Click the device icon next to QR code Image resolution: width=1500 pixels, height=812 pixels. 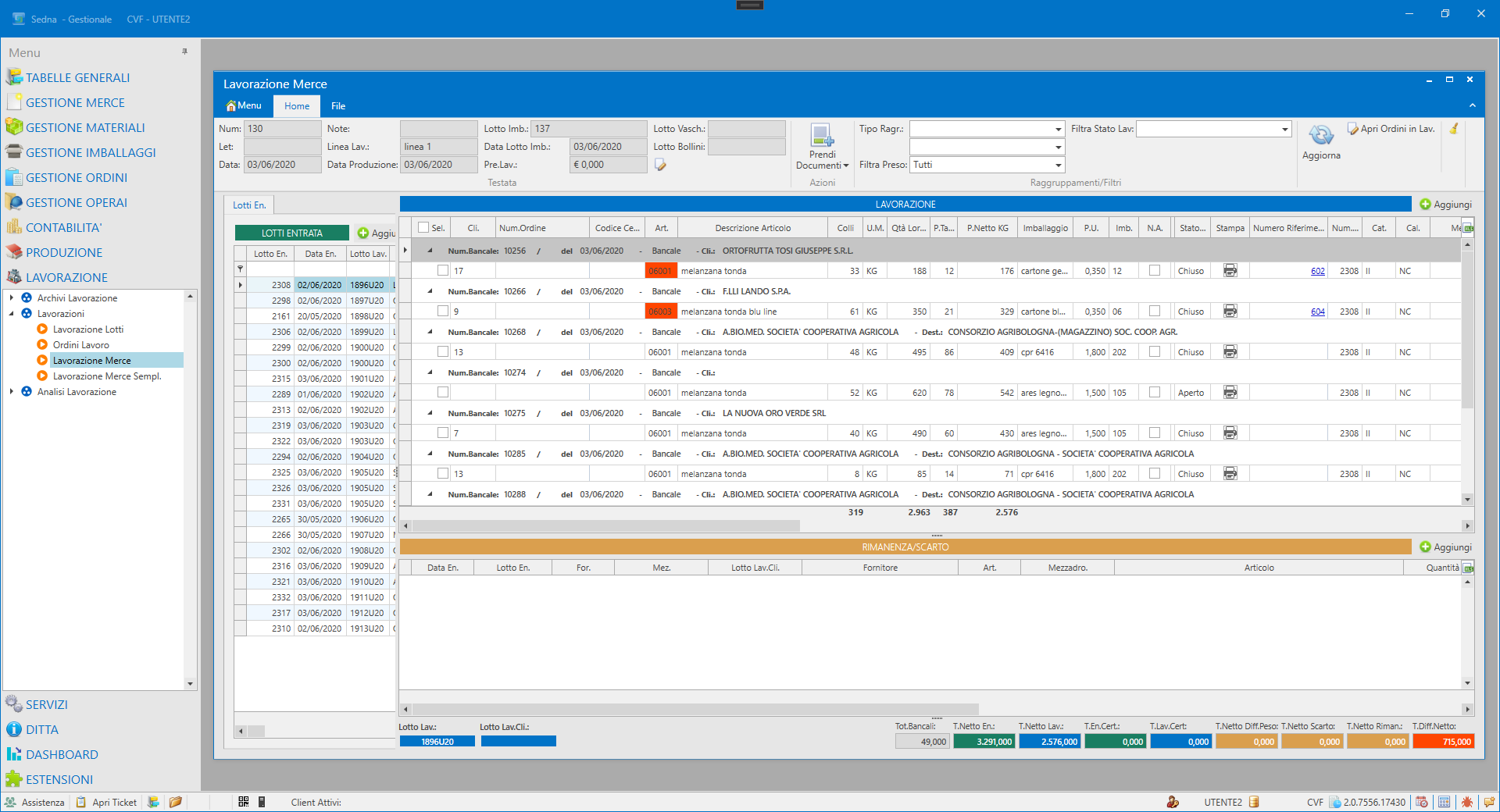[x=262, y=802]
